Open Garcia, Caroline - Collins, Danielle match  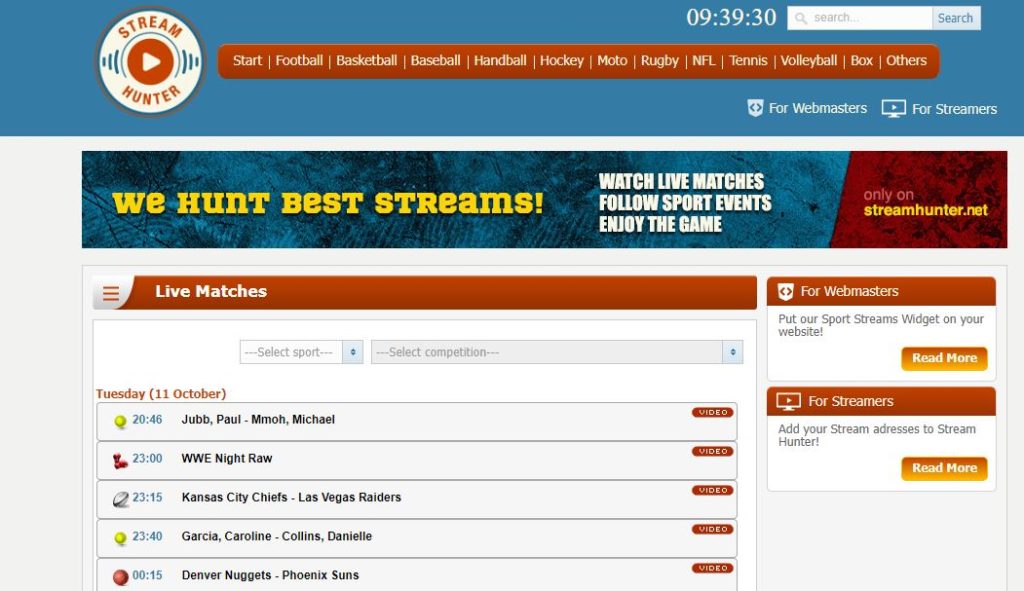277,536
